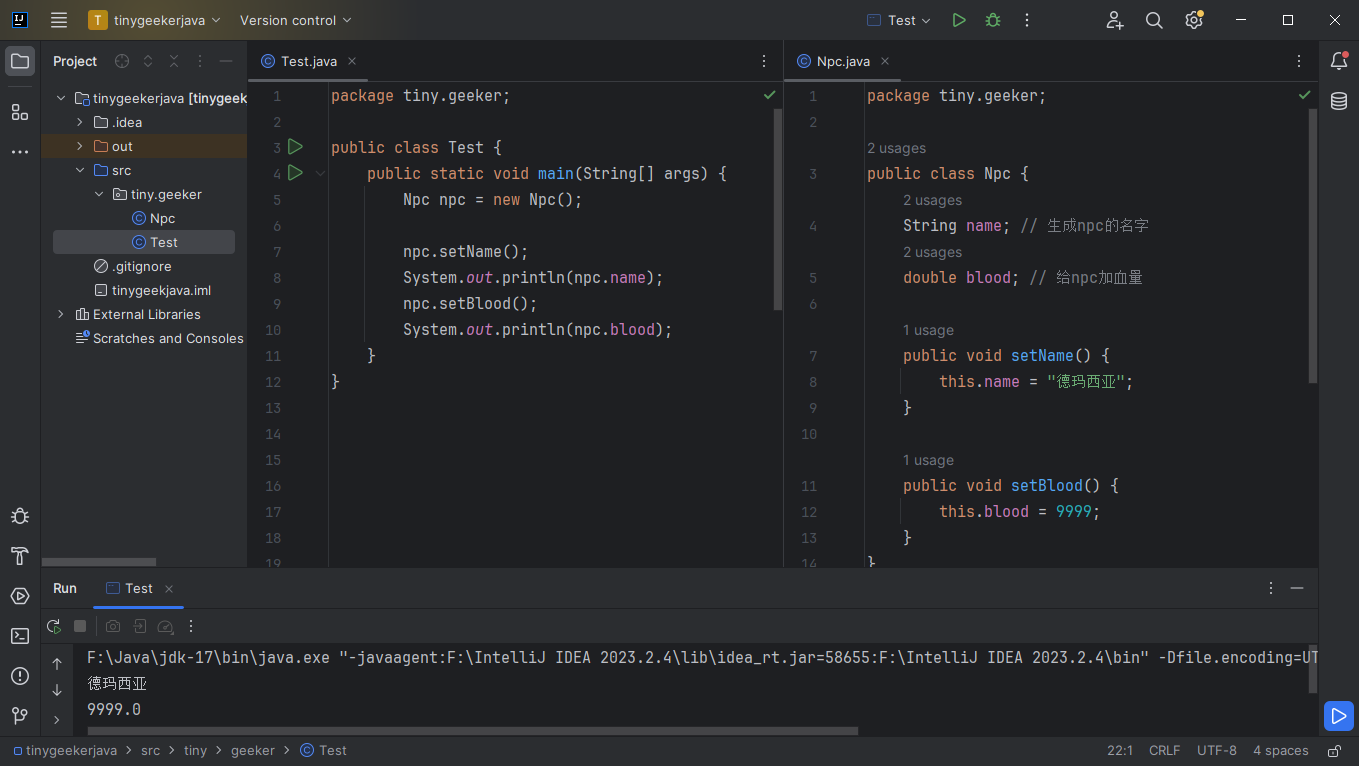Open the Debug tool window
The width and height of the screenshot is (1359, 766).
20,516
